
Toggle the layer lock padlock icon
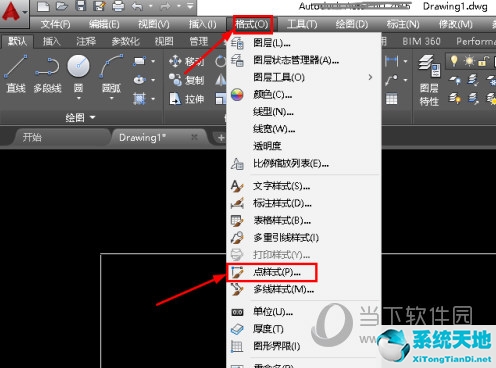[x=483, y=61]
